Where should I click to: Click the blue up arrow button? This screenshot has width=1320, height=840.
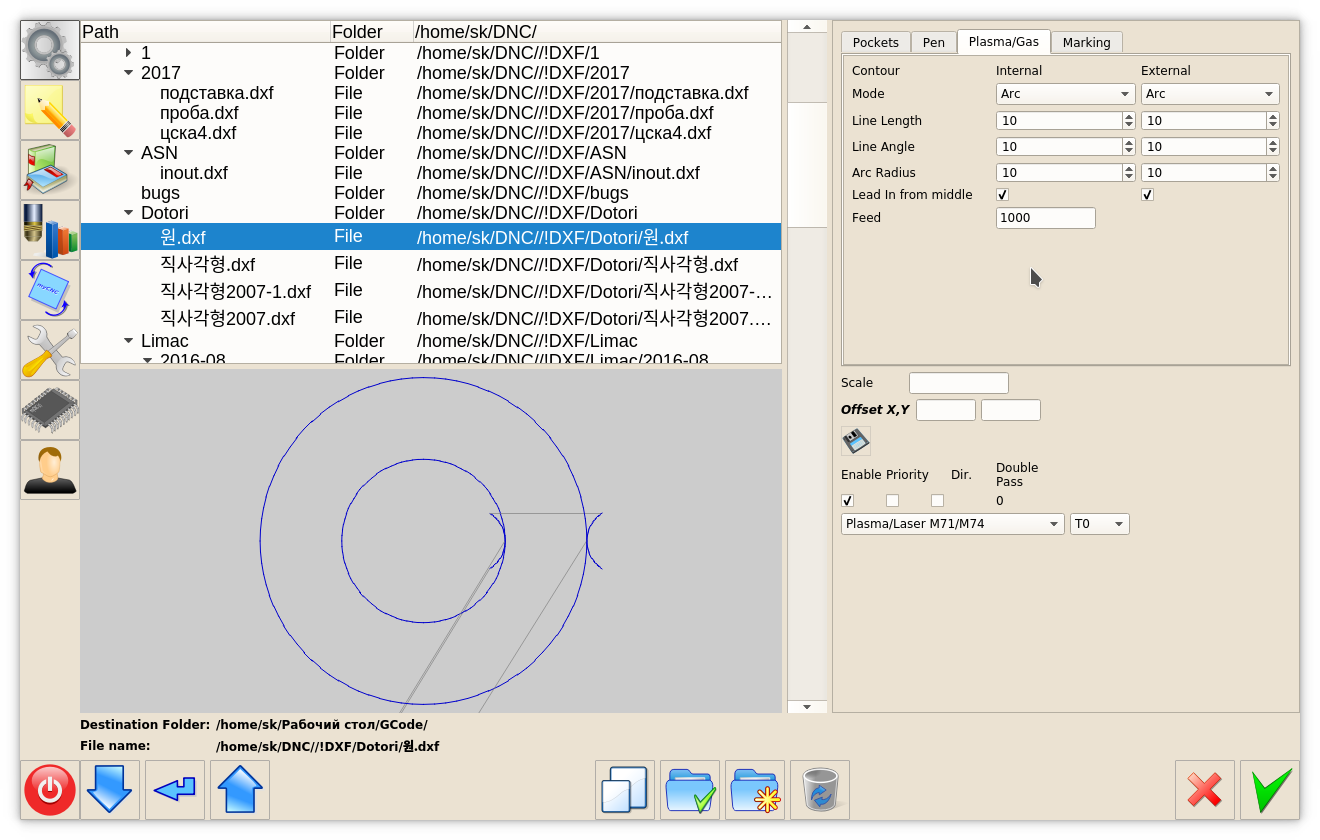pos(240,790)
